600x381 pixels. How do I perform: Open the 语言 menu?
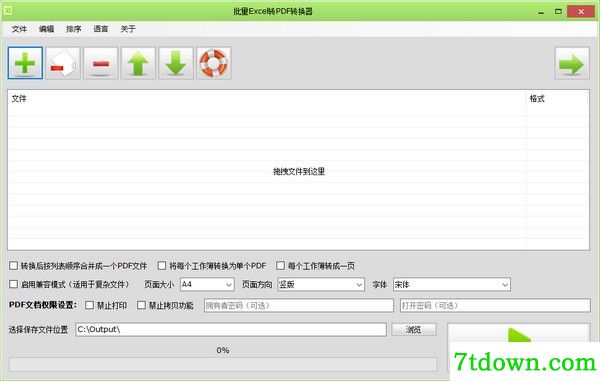click(x=101, y=29)
